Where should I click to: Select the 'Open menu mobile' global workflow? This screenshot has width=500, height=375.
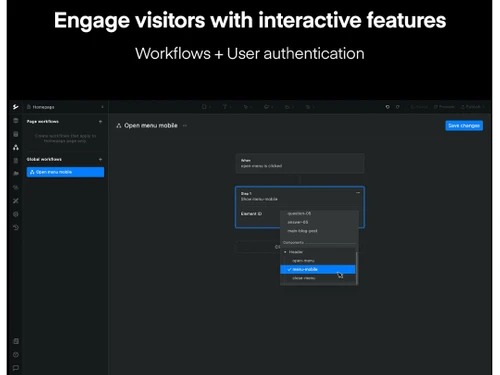[x=65, y=172]
